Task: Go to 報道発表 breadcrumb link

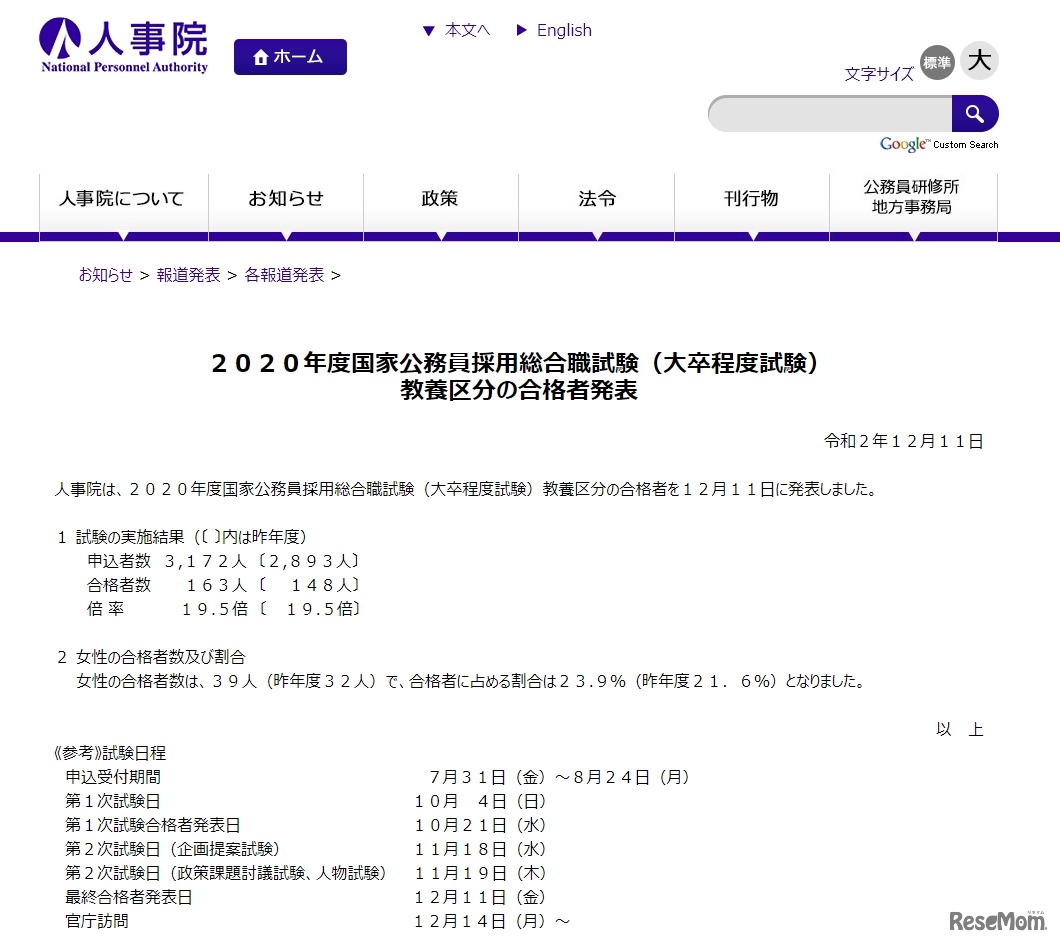Action: pyautogui.click(x=188, y=275)
